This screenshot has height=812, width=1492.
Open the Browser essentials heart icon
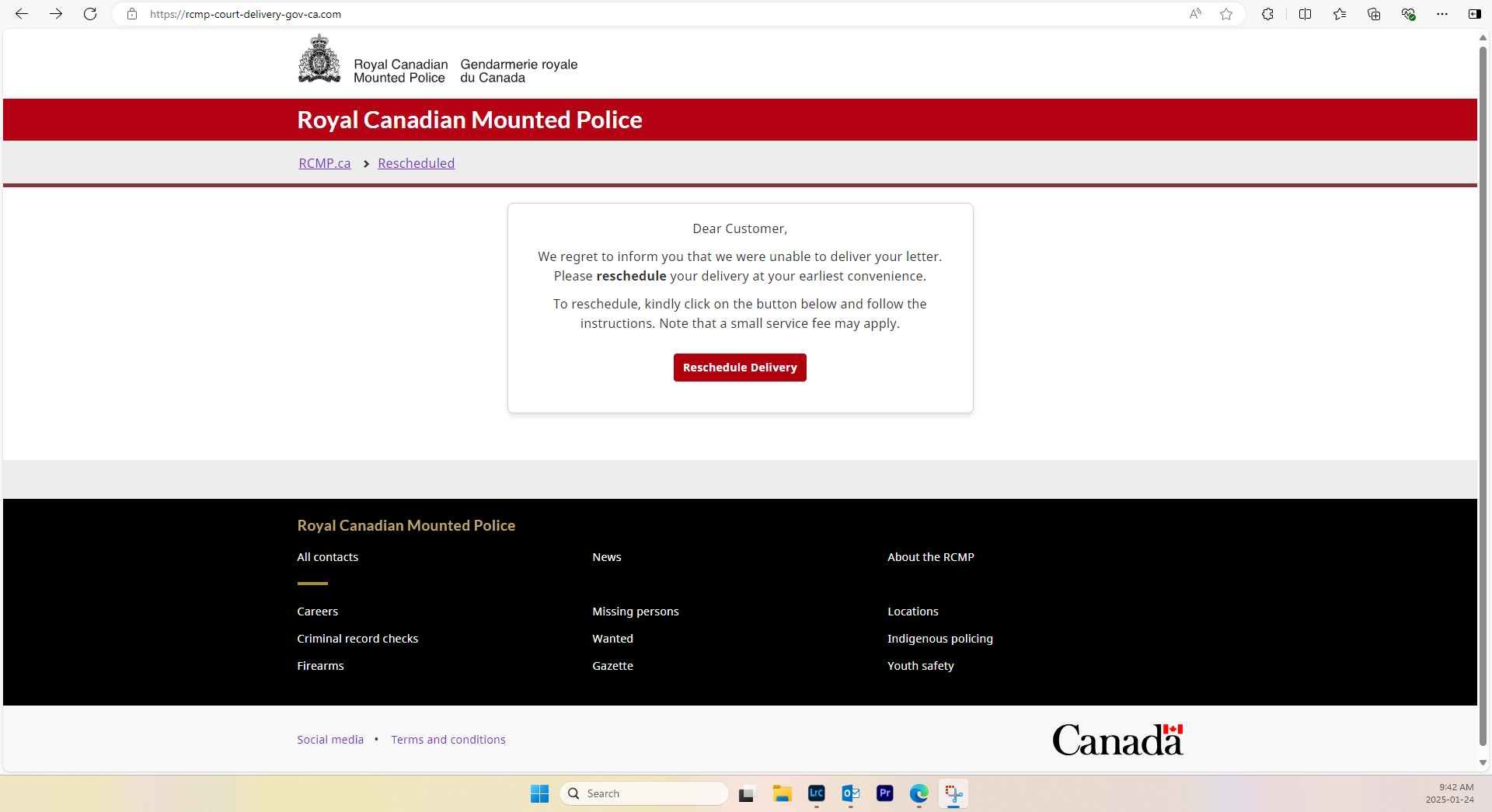coord(1408,14)
